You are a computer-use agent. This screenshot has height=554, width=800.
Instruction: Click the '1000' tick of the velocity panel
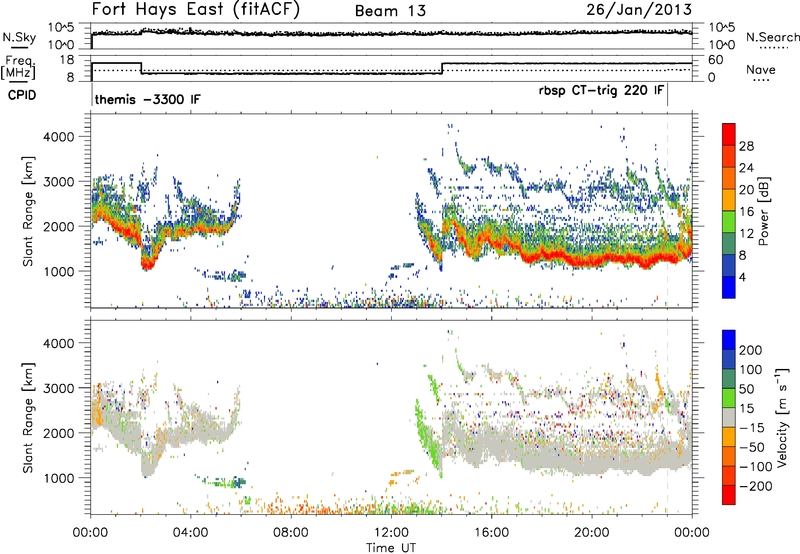coord(58,478)
